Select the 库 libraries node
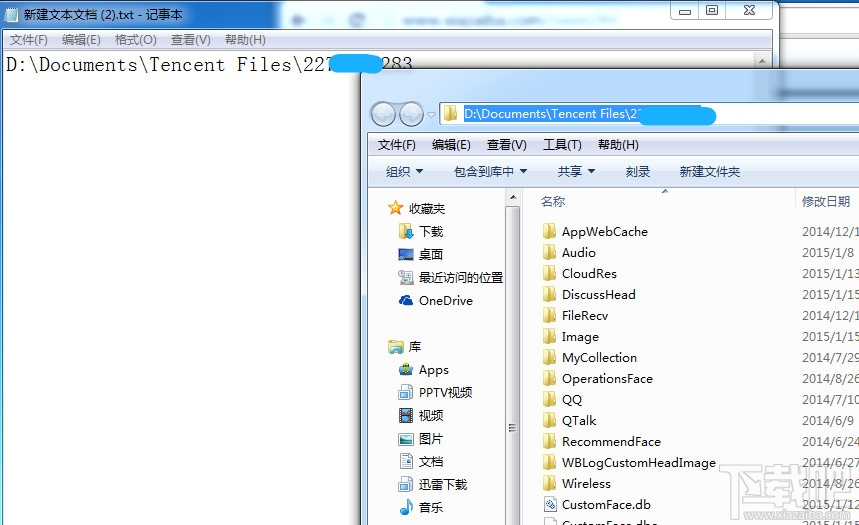This screenshot has height=525, width=859. pos(415,347)
